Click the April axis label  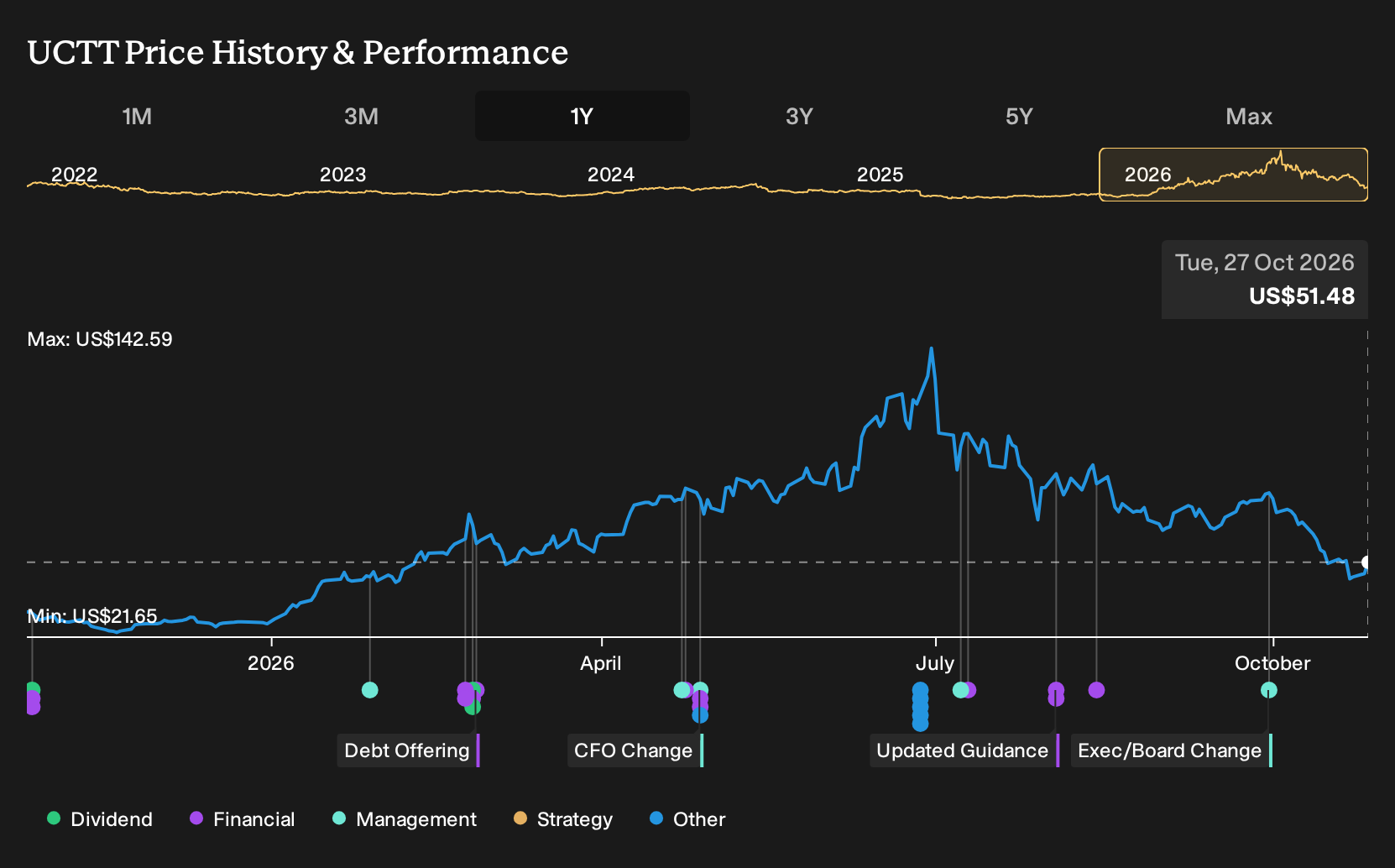pyautogui.click(x=601, y=663)
